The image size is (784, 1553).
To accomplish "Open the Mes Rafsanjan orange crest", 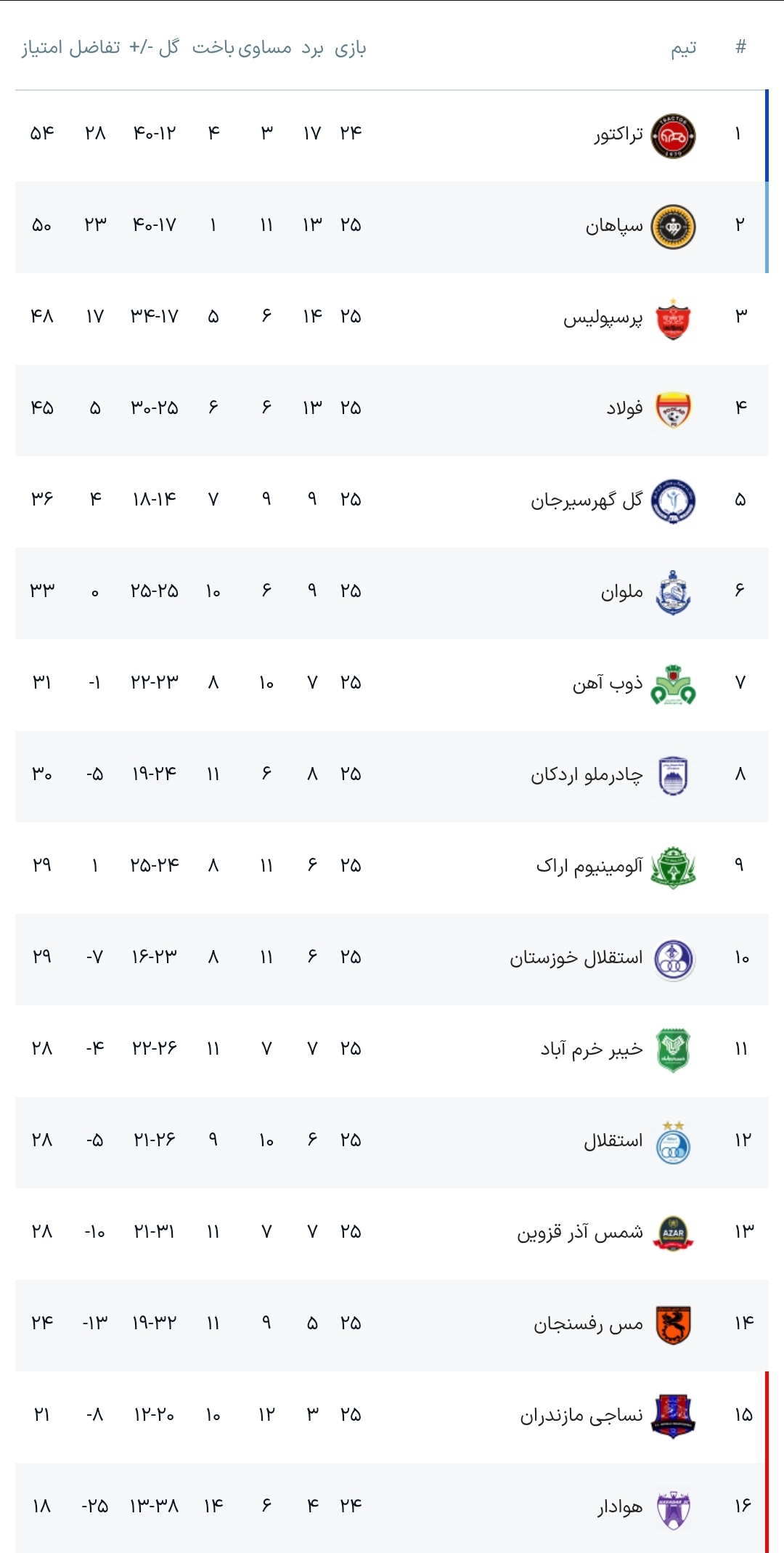I will 673,1325.
